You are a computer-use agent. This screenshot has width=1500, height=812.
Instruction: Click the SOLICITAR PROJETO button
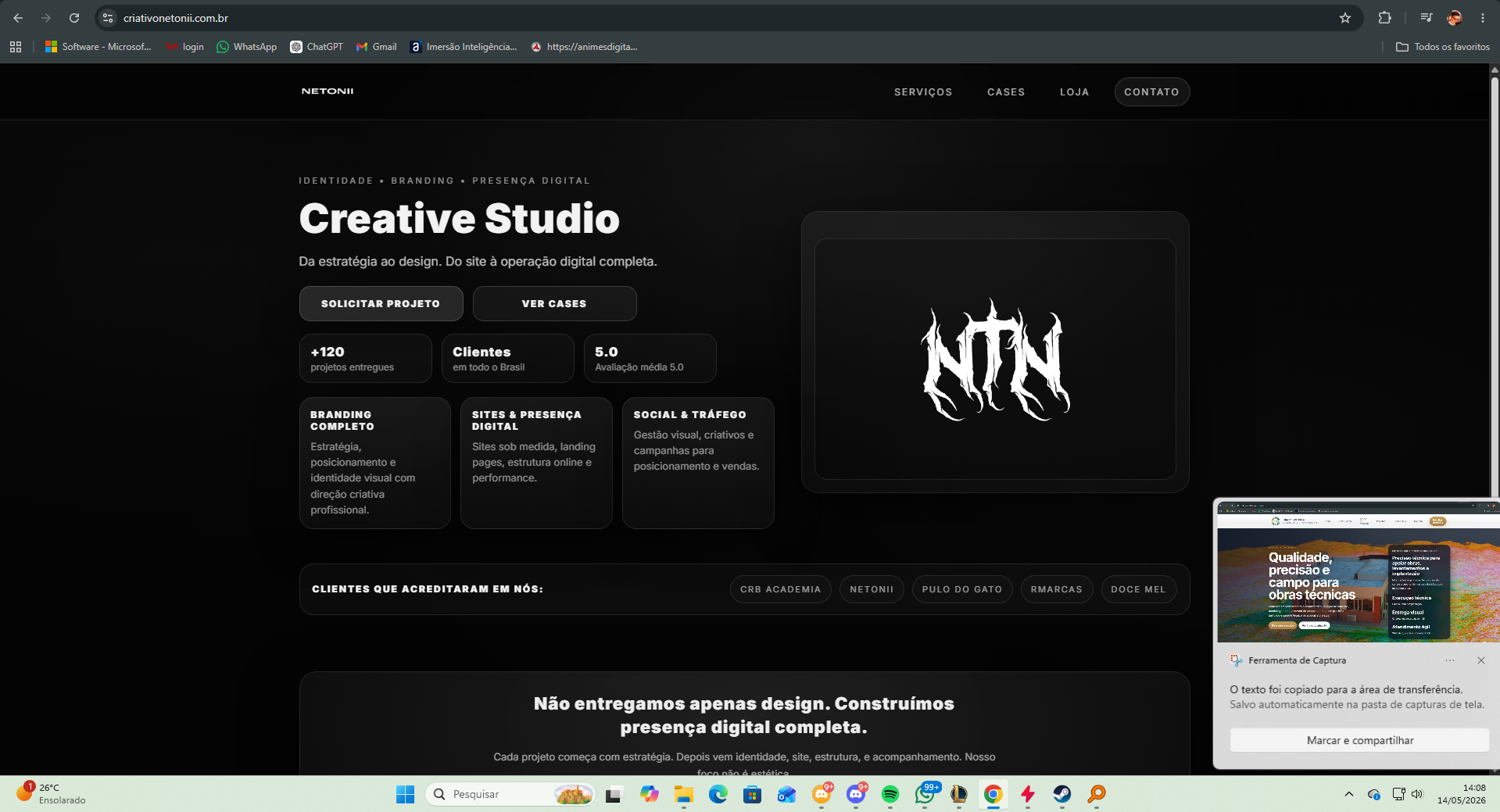point(381,303)
